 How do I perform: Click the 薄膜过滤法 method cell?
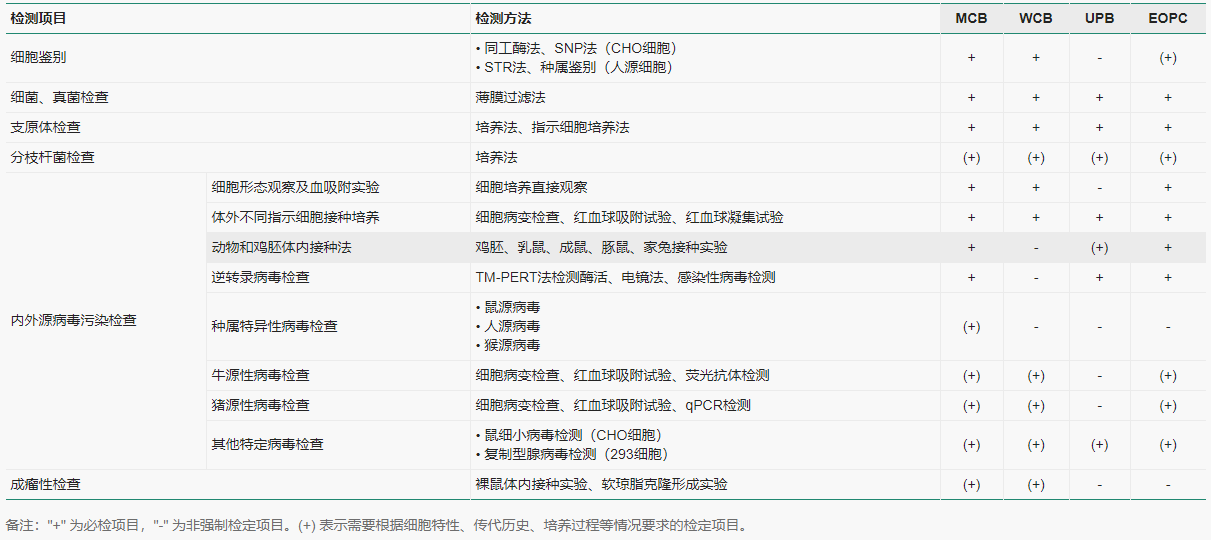click(x=510, y=98)
